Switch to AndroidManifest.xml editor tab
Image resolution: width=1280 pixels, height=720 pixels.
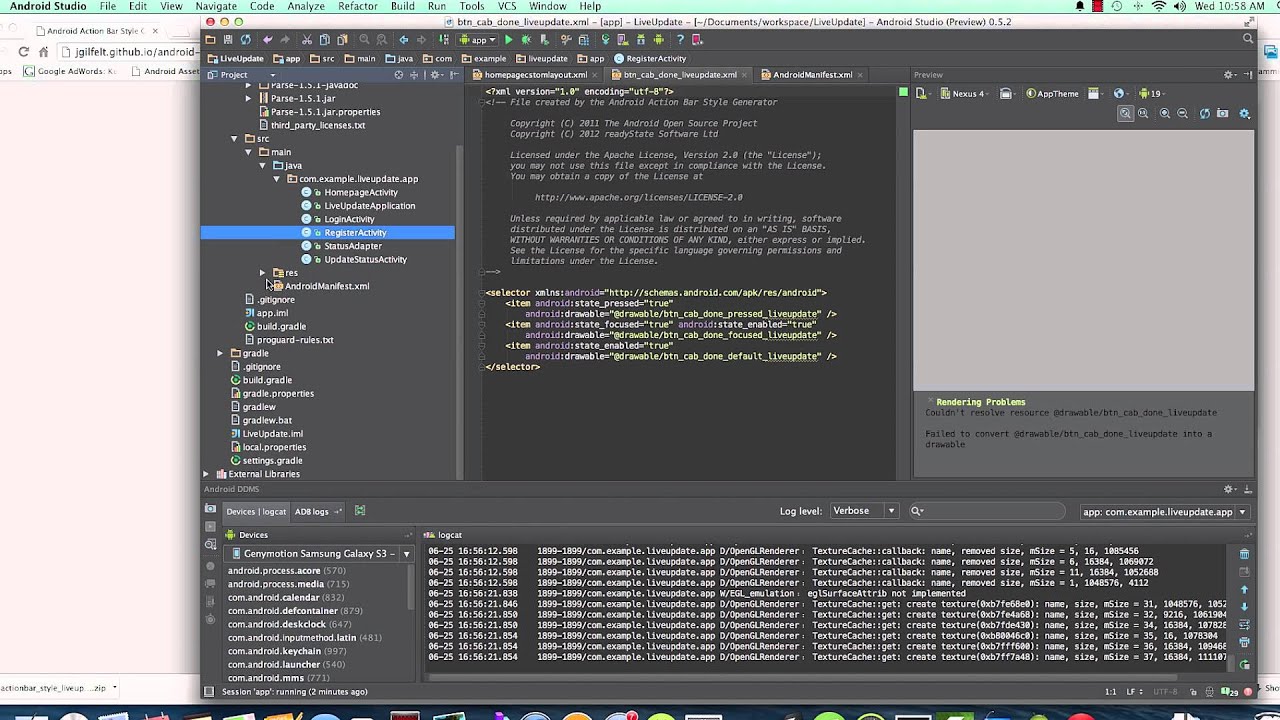(812, 74)
